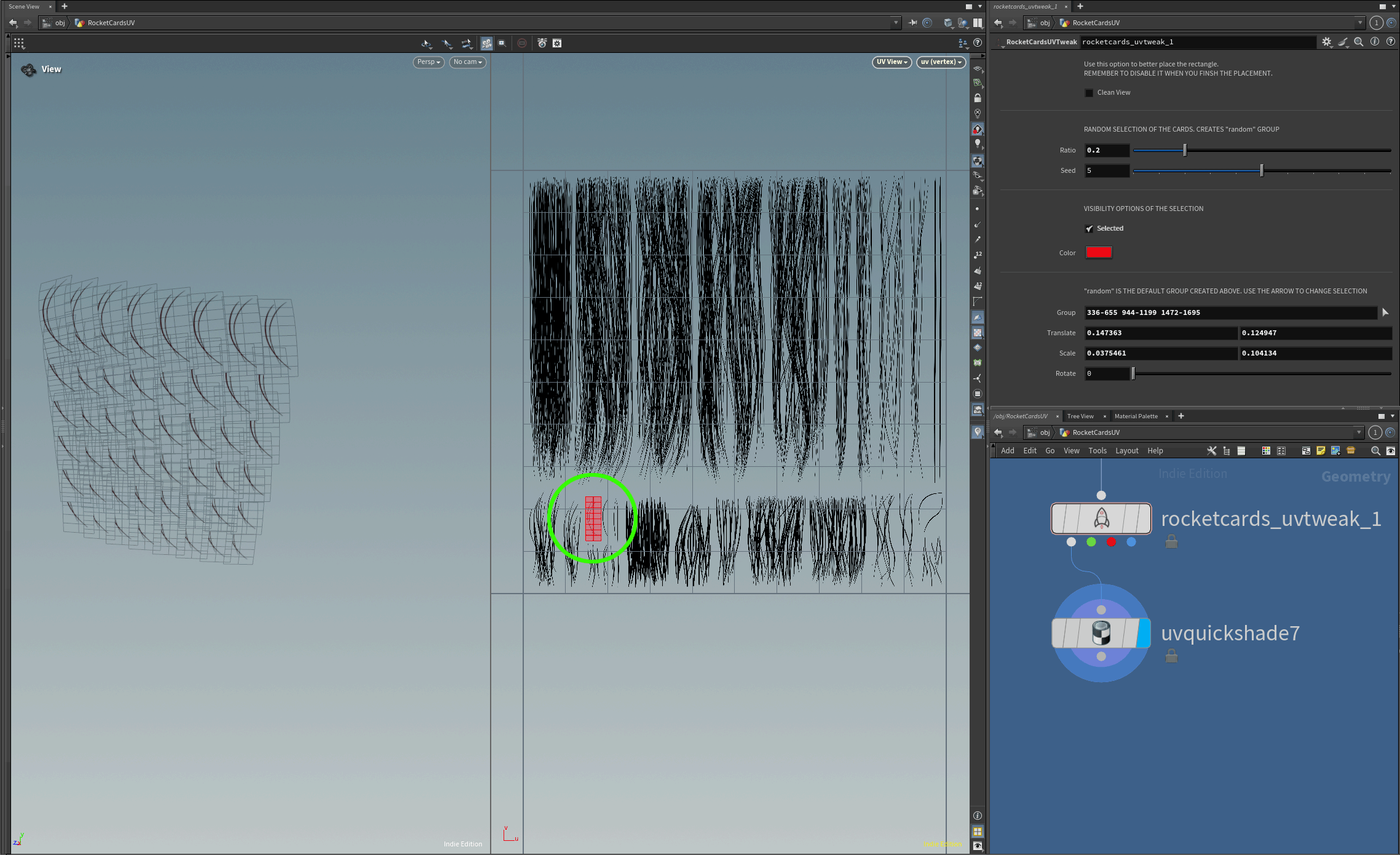Open the Tools menu in network editor

tap(1097, 451)
